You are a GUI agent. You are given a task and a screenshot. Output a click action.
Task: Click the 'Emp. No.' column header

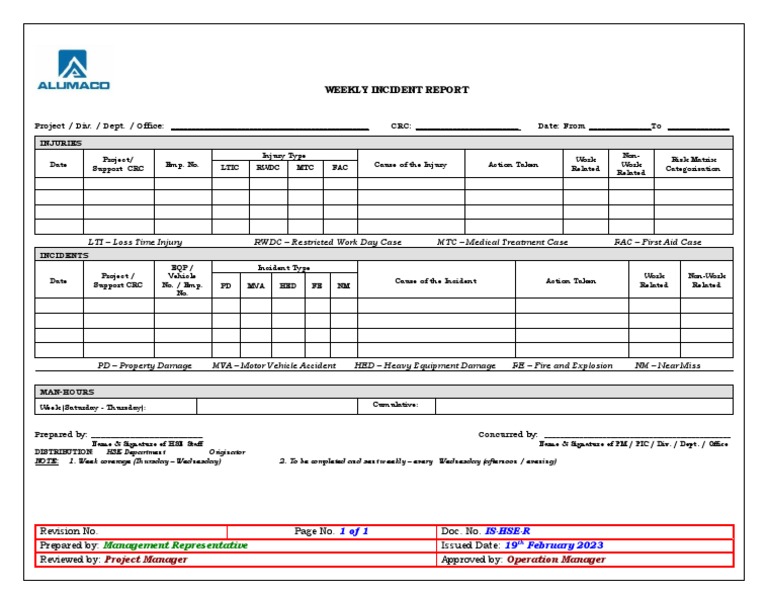(183, 164)
